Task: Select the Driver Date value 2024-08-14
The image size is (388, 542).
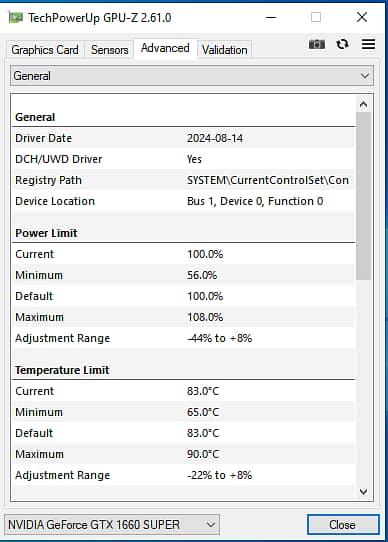Action: click(x=215, y=138)
